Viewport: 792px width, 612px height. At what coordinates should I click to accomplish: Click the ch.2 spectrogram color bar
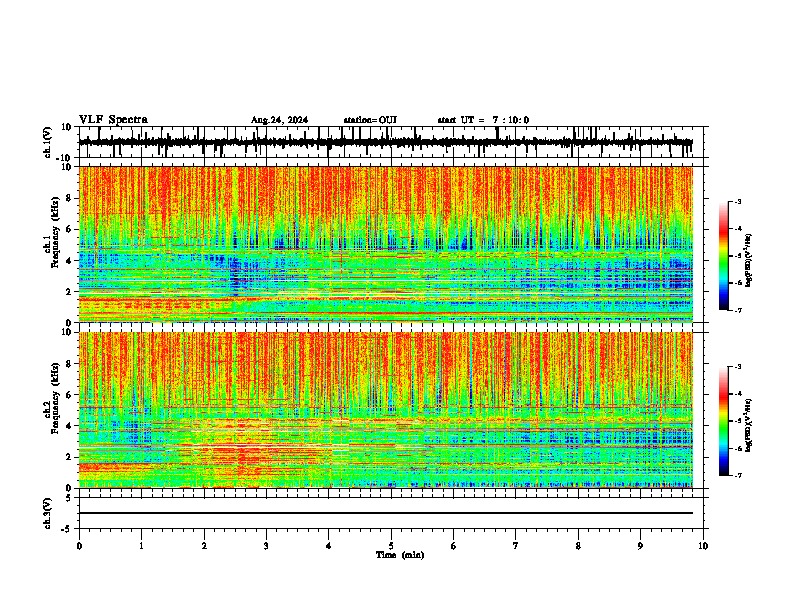click(x=723, y=421)
